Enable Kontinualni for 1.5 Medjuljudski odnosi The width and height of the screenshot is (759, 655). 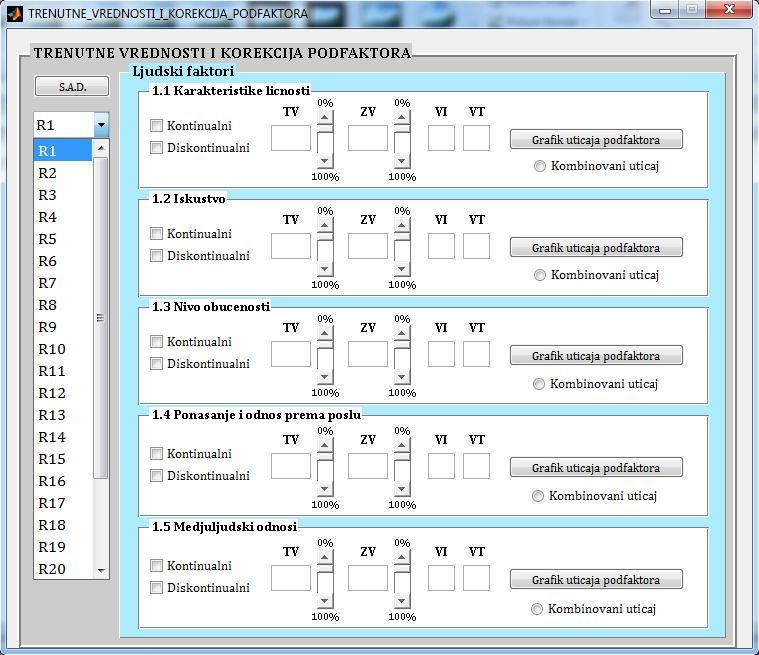[x=156, y=565]
